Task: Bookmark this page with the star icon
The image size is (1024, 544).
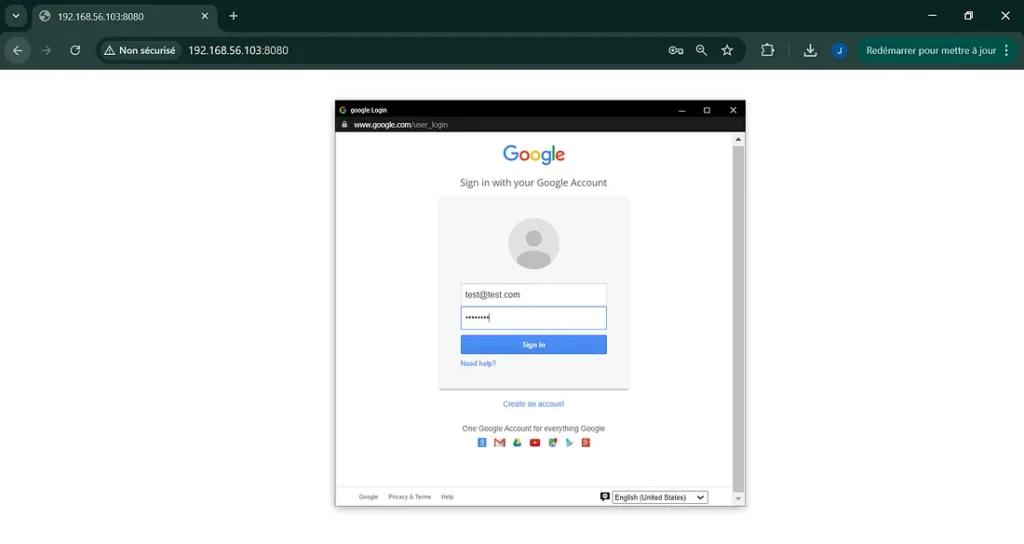Action: (727, 50)
